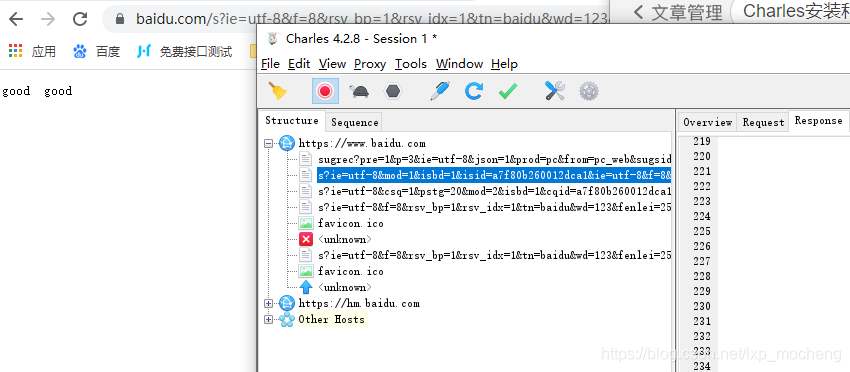Open the Window menu in Charles

click(459, 64)
